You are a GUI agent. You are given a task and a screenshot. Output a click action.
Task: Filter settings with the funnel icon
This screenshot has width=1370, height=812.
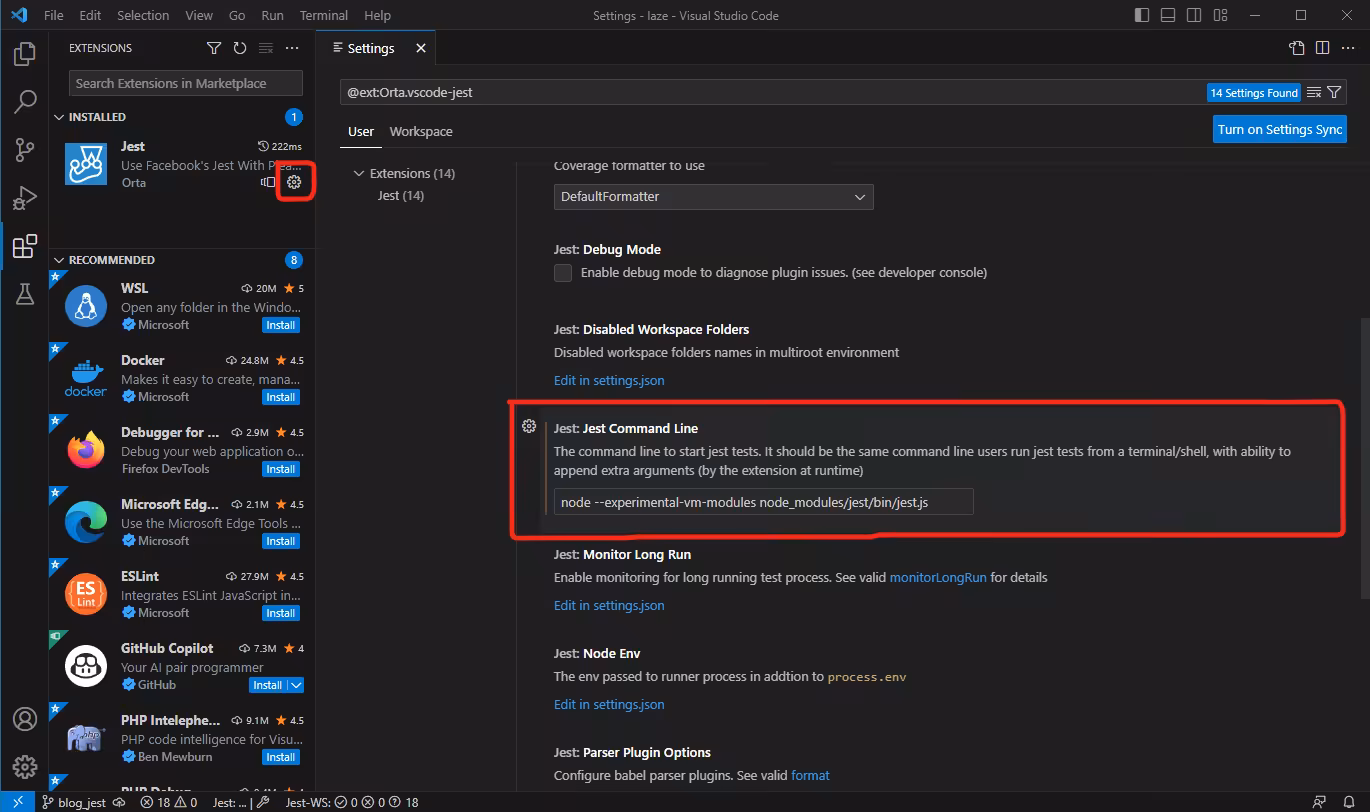(1335, 92)
